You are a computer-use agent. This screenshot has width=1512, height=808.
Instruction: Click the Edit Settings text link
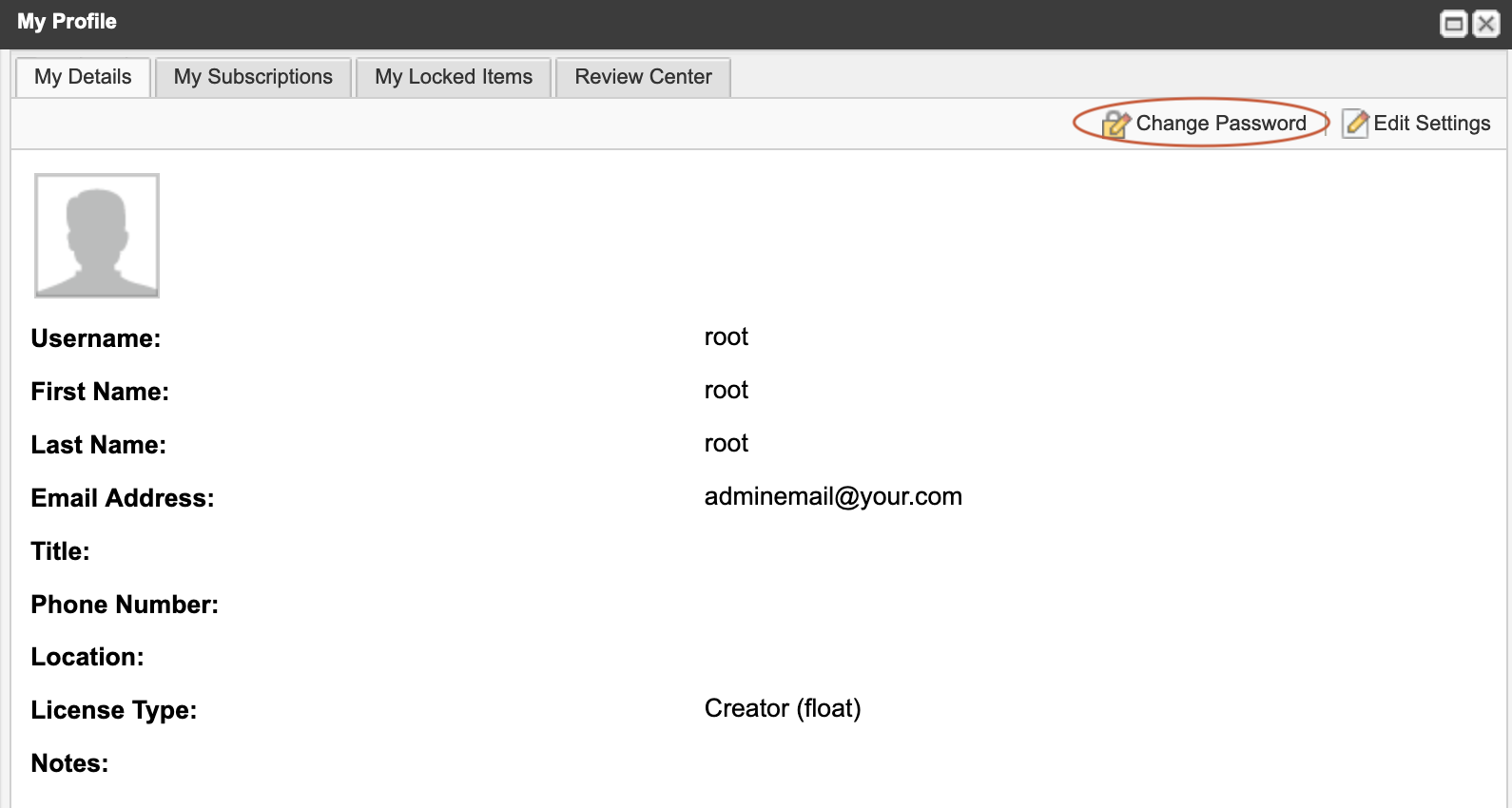[1432, 124]
